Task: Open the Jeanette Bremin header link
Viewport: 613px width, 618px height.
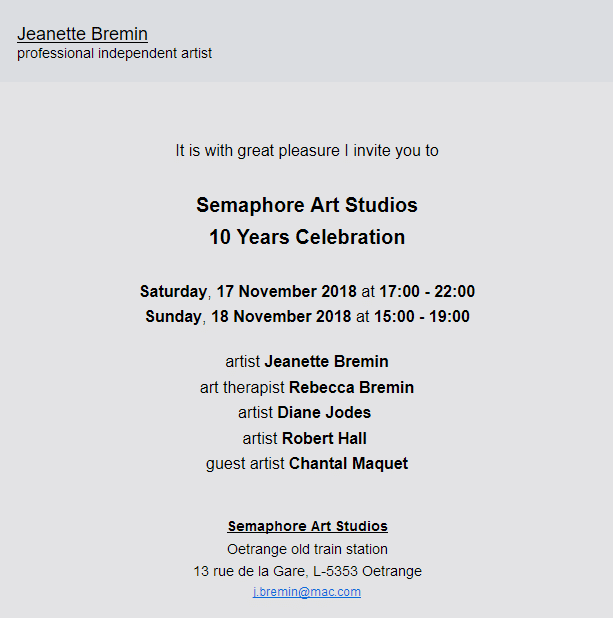Action: [82, 34]
